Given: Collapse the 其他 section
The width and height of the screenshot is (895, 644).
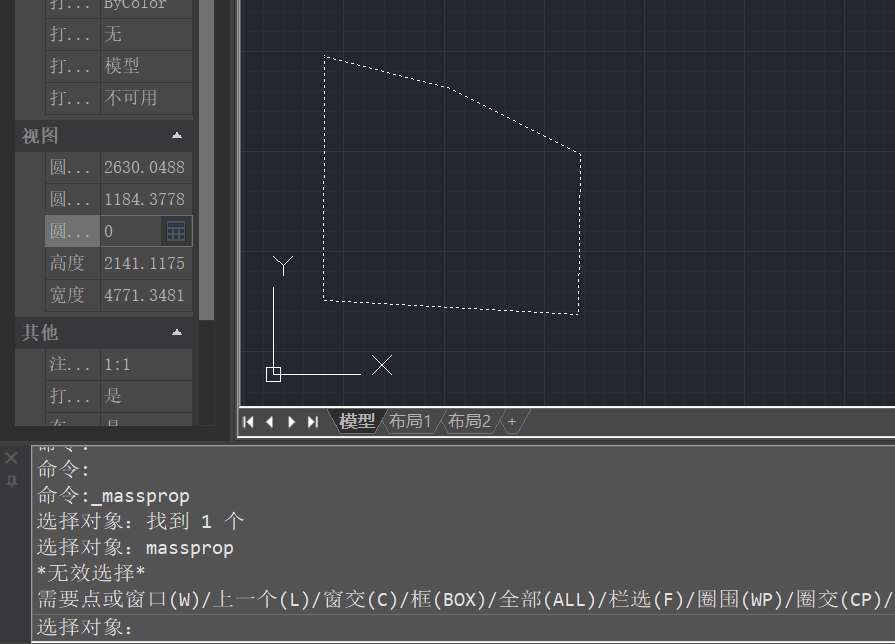Looking at the screenshot, I should (x=177, y=332).
